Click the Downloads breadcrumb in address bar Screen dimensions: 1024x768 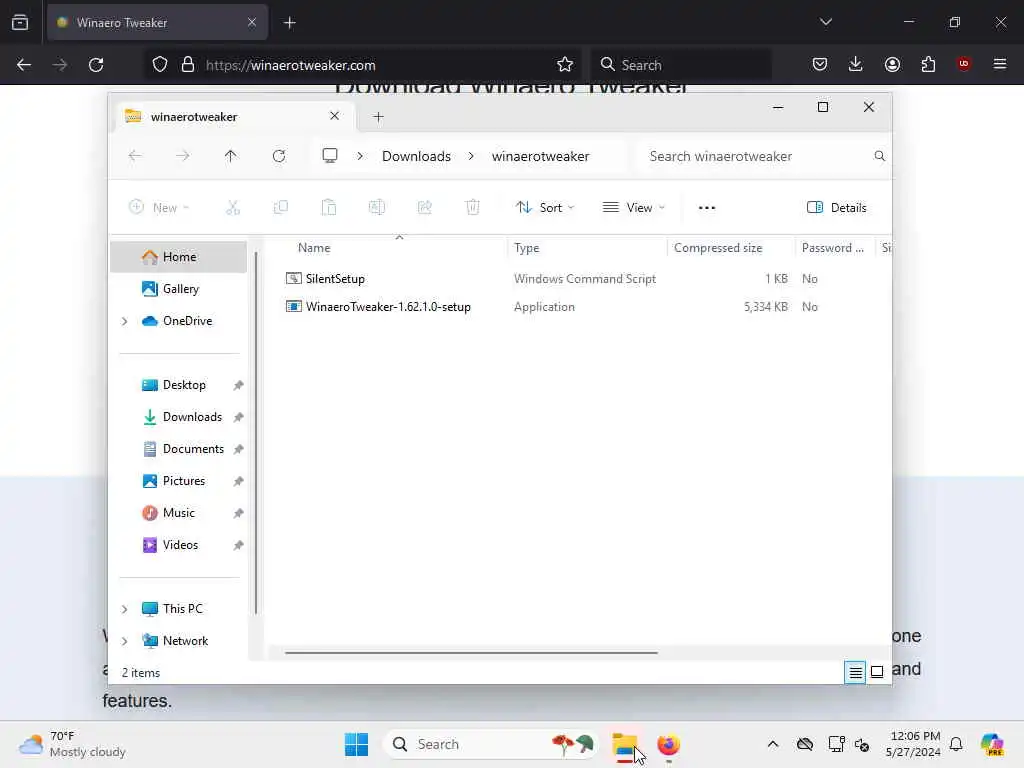[x=417, y=156]
